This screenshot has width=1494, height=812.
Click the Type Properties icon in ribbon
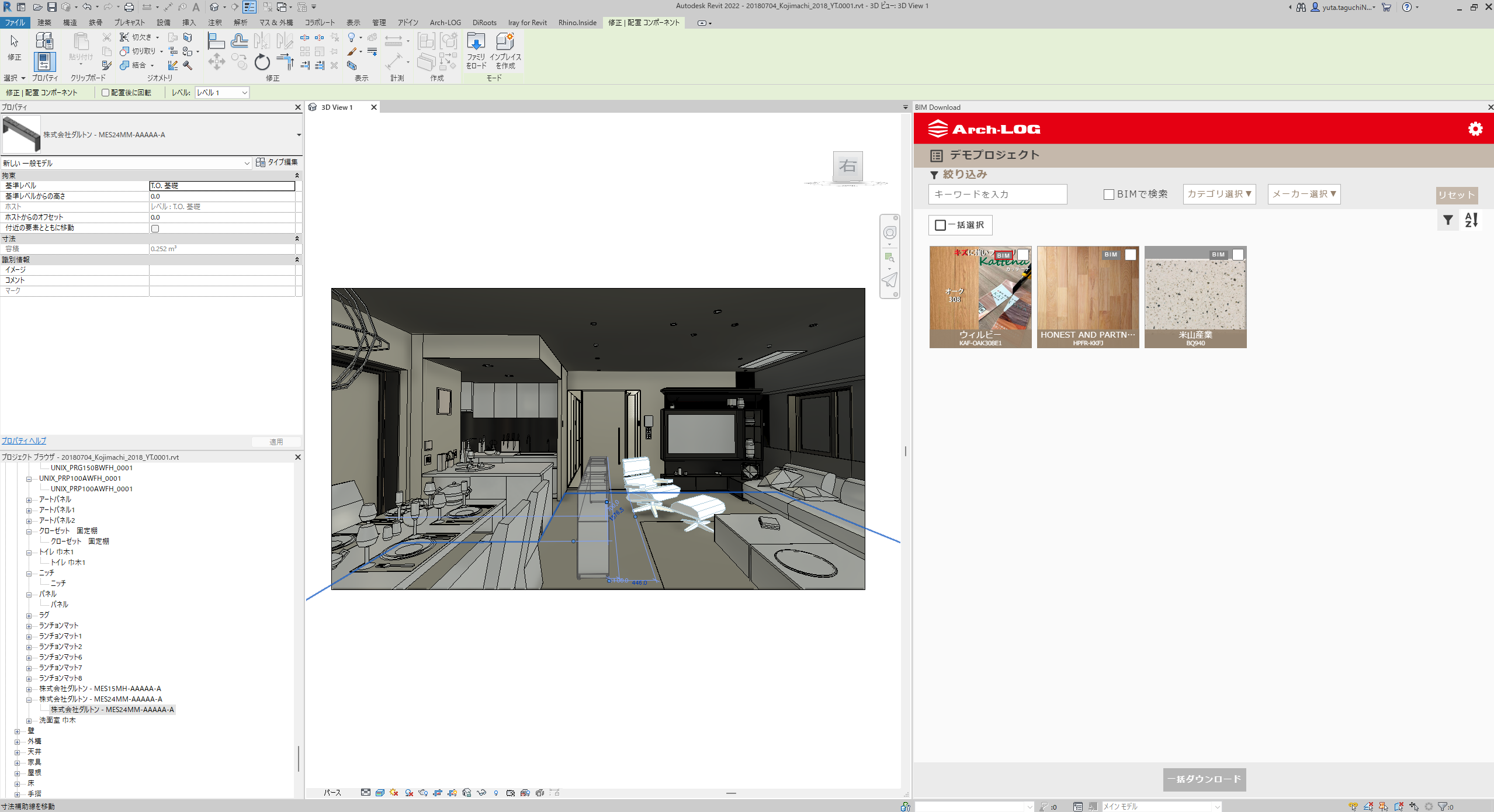44,40
